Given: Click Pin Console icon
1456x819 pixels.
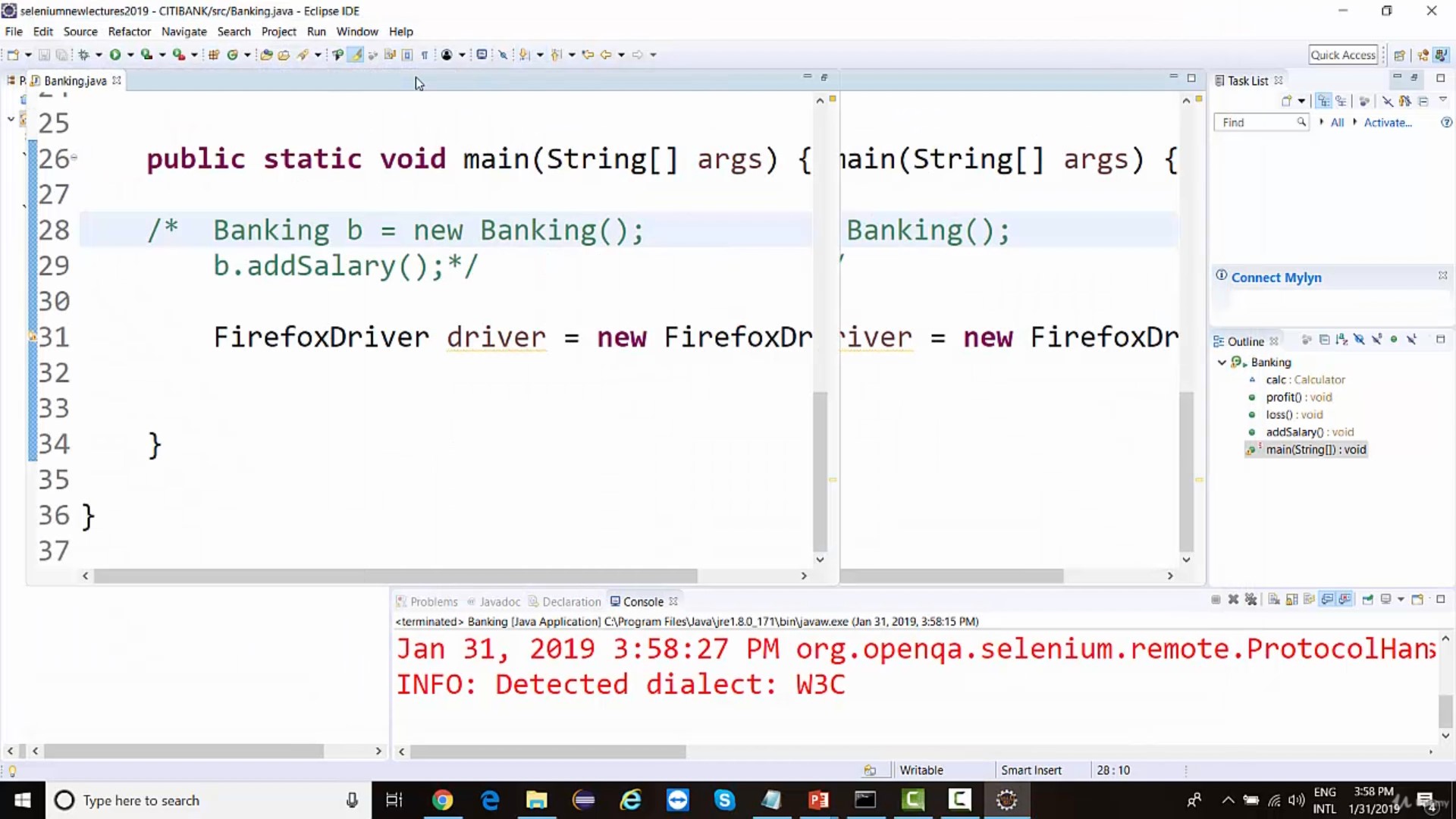Looking at the screenshot, I should tap(1367, 599).
